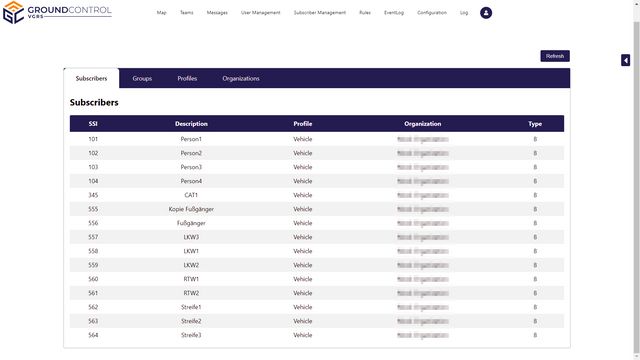Viewport: 640px width, 360px height.
Task: Click the Organization column header
Action: click(x=422, y=124)
